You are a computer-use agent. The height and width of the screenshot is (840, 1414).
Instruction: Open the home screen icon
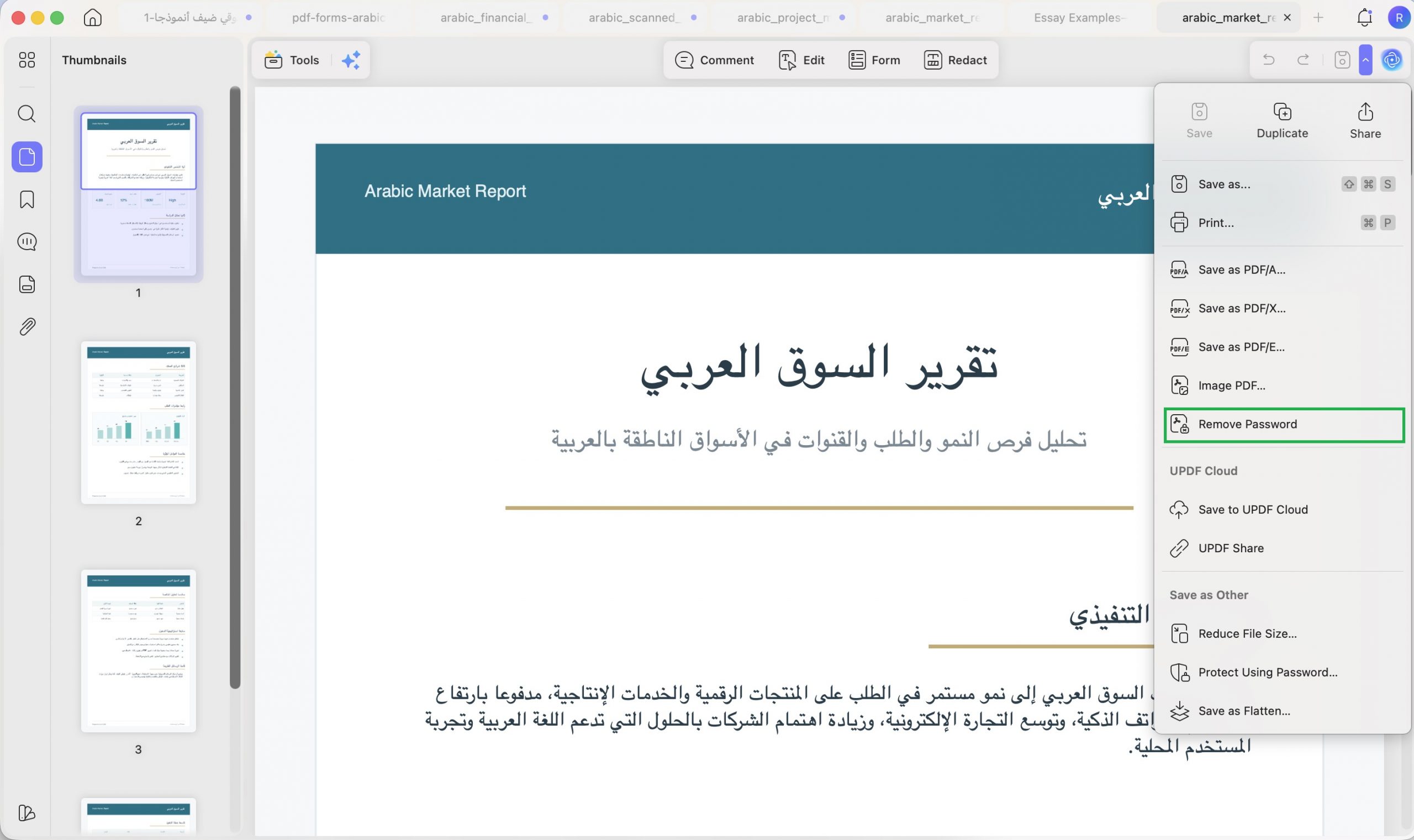pyautogui.click(x=92, y=18)
